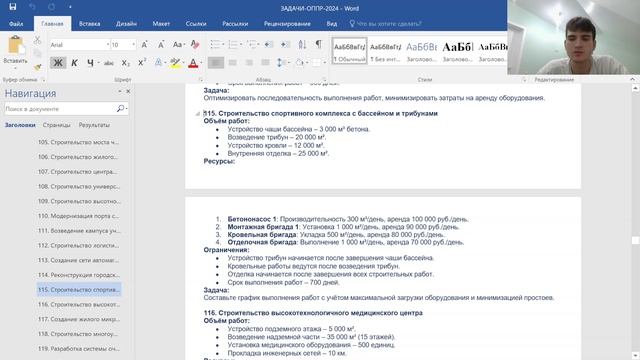Align text to the right
This screenshot has width=640, height=360.
pos(249,62)
